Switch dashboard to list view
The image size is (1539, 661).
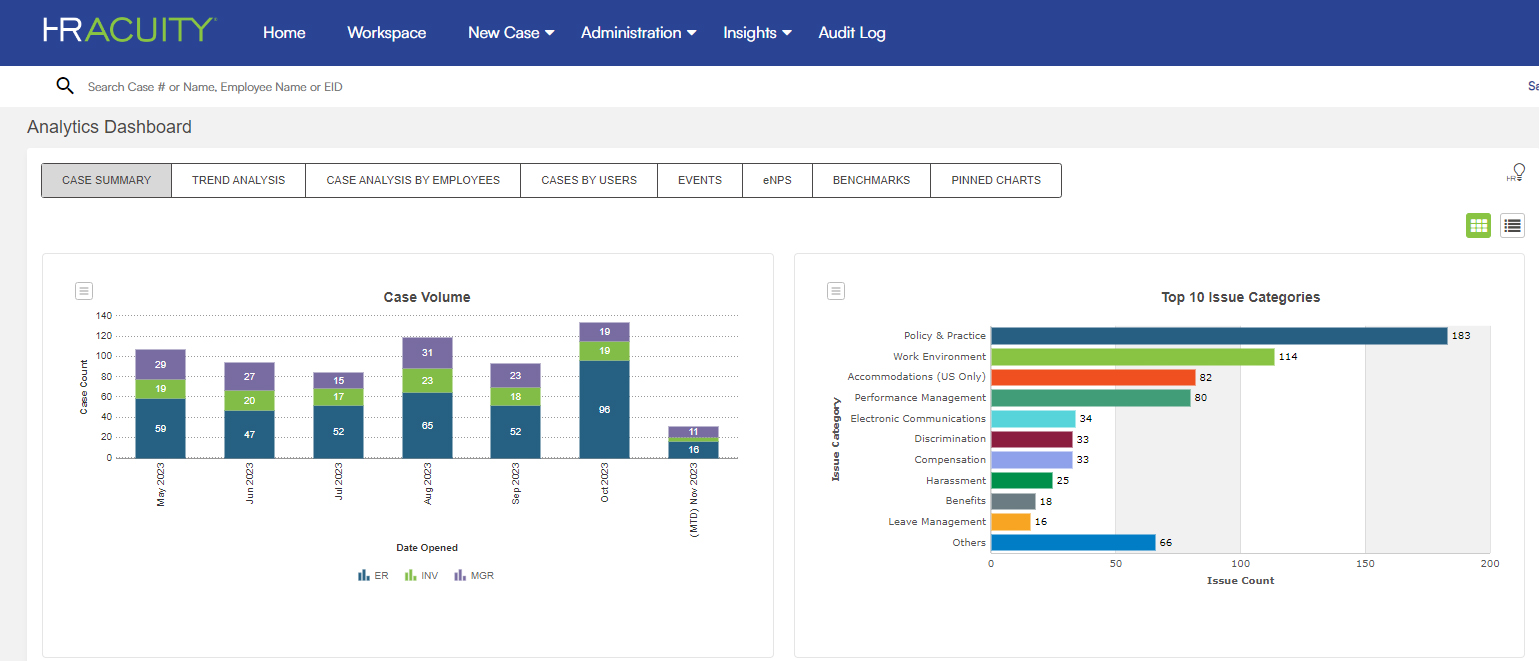(x=1512, y=225)
